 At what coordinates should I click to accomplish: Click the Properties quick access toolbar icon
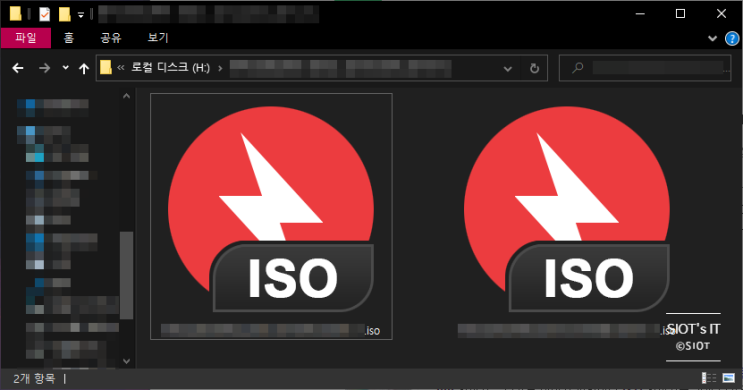[x=44, y=14]
